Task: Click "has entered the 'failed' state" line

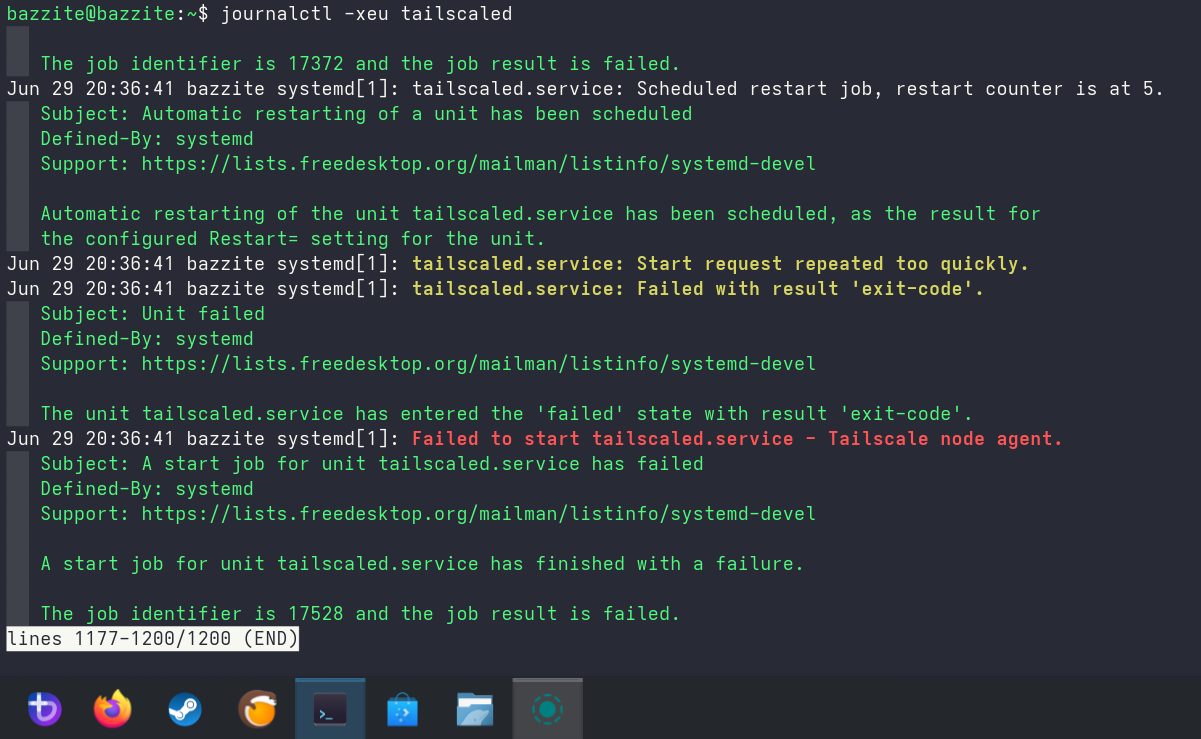Action: (x=507, y=413)
